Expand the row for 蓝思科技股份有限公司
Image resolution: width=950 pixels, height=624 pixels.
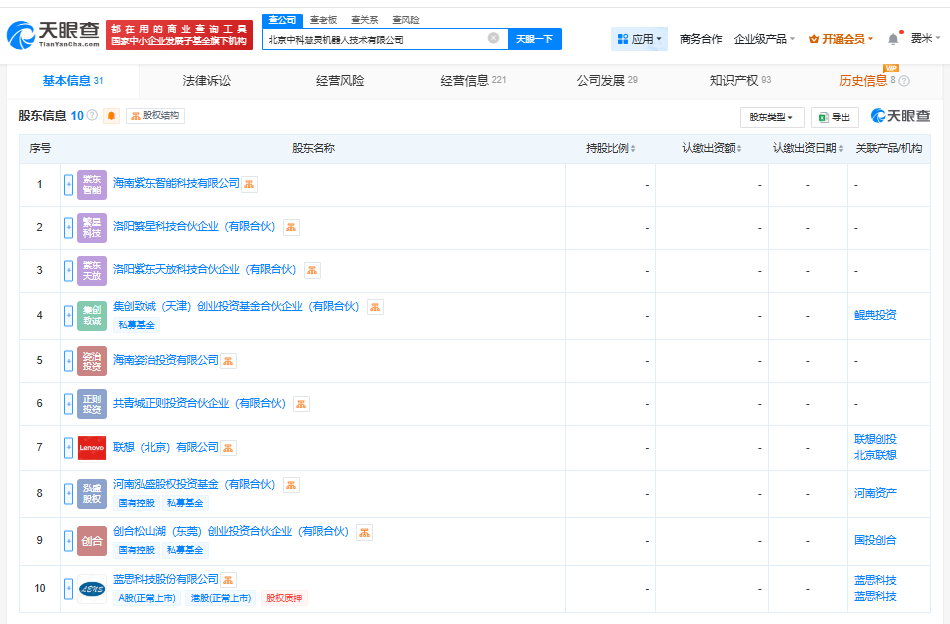point(68,588)
